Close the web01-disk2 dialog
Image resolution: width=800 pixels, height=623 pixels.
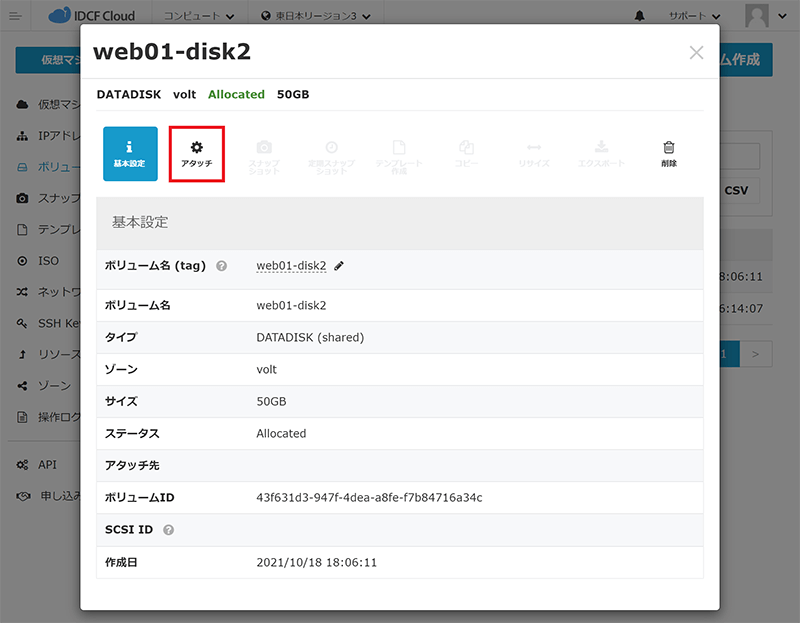click(696, 53)
